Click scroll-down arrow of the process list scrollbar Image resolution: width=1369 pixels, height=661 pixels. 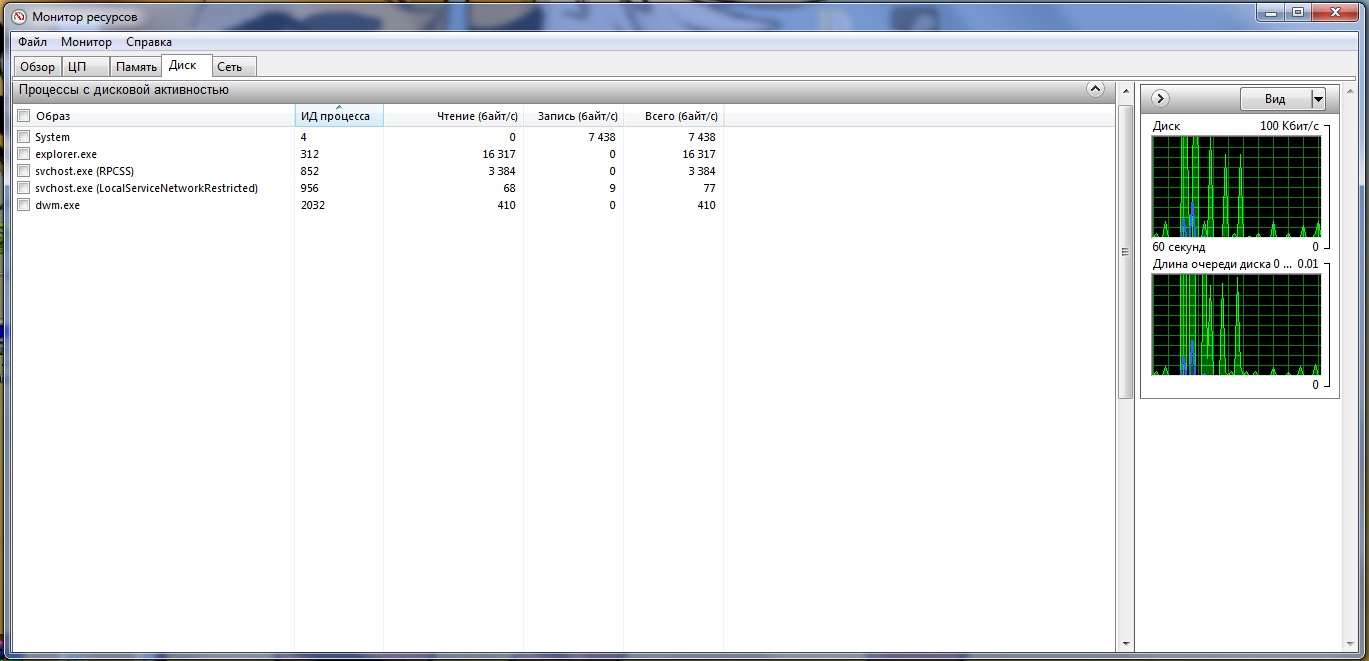tap(1125, 644)
